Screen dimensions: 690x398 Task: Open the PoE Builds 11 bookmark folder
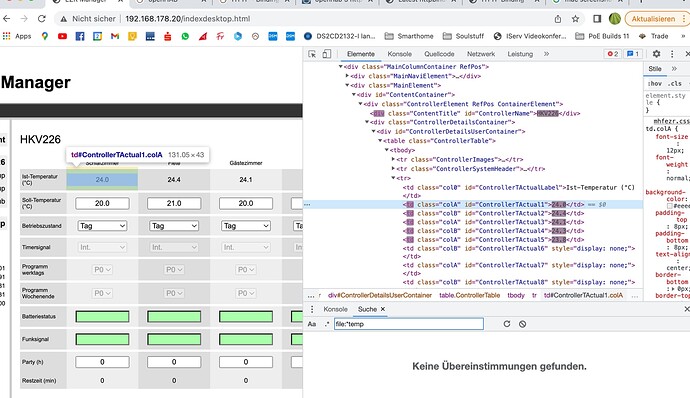[x=602, y=36]
